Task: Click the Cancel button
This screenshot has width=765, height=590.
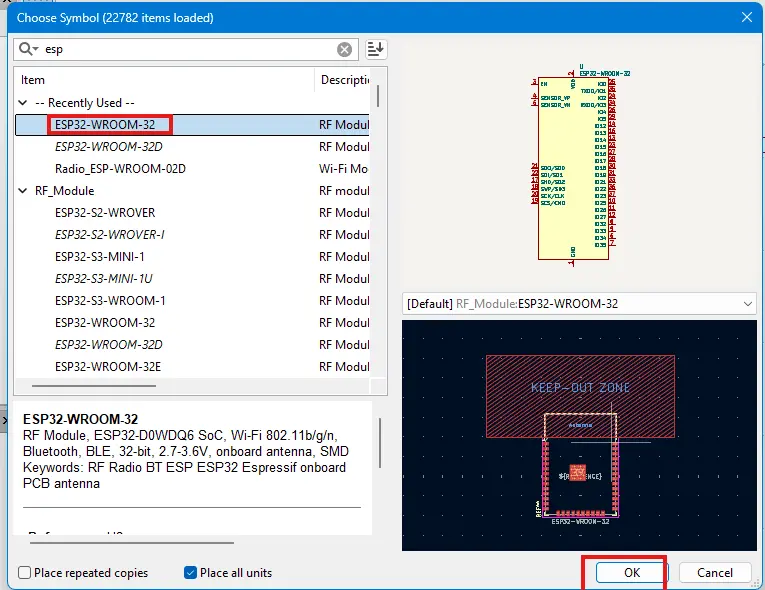Action: click(715, 572)
